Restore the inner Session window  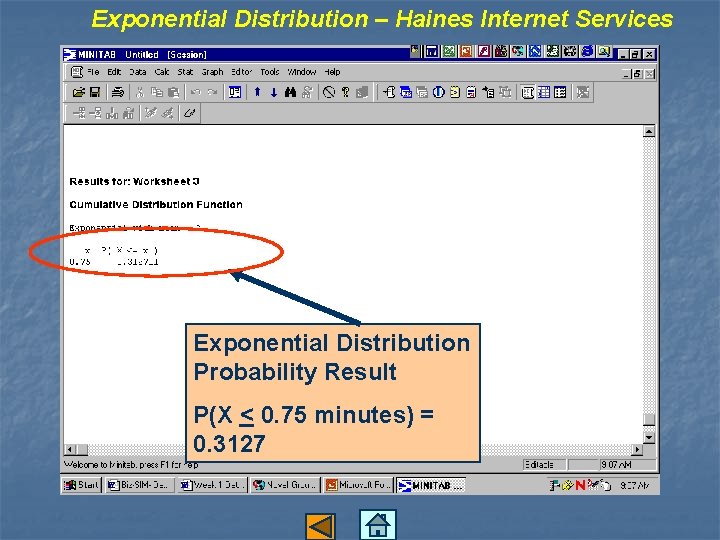[x=637, y=73]
